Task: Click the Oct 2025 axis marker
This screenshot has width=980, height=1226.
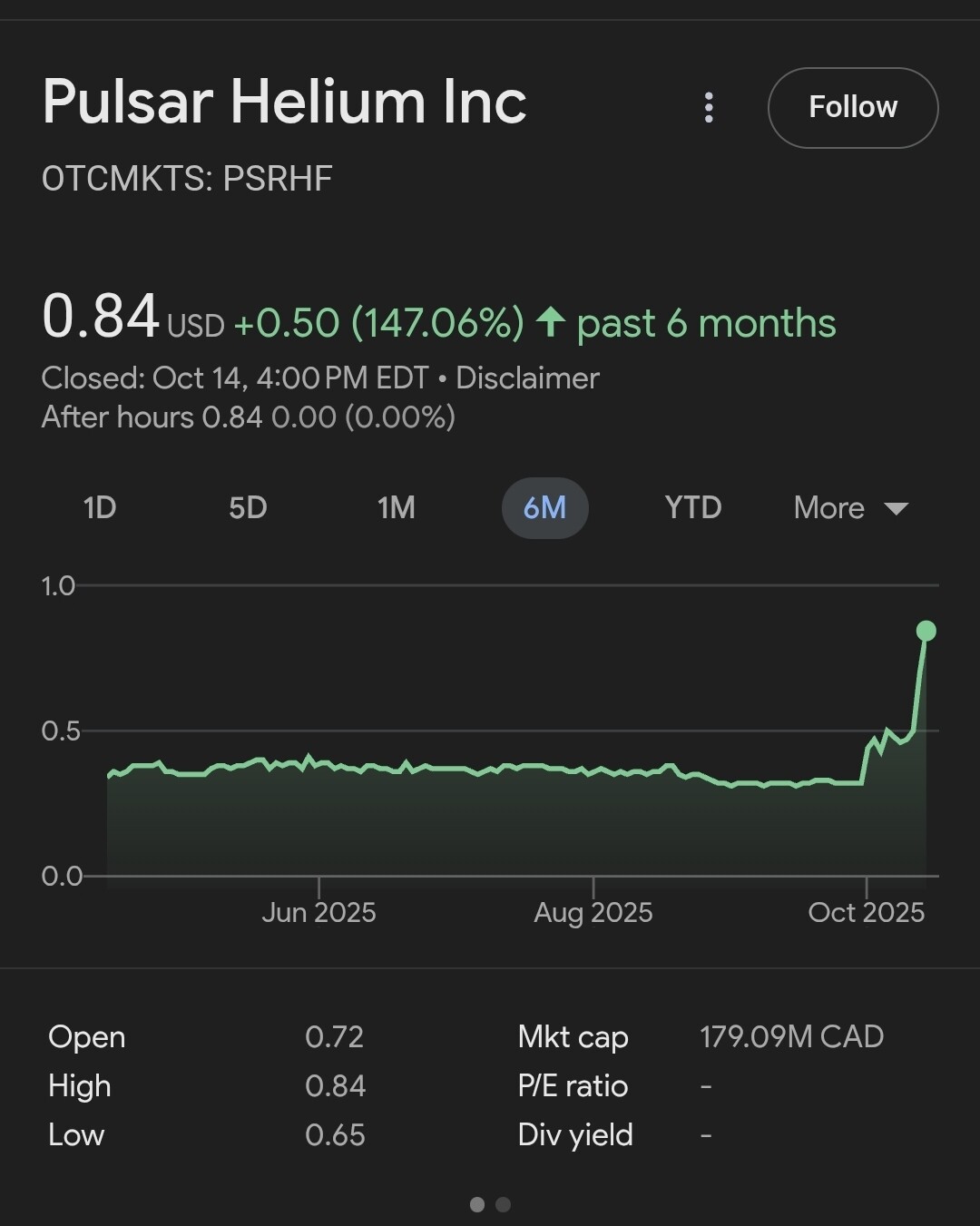Action: coord(866,911)
